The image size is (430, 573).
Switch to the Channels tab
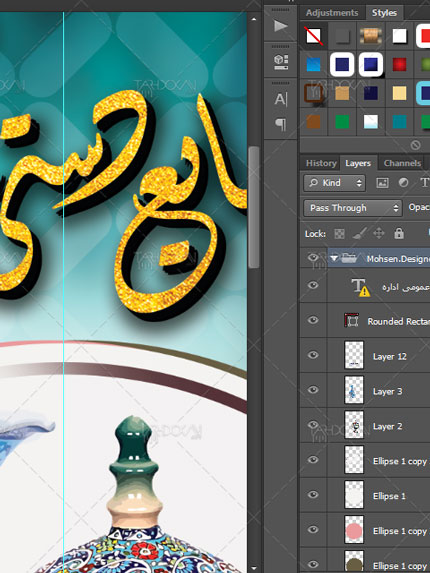402,163
